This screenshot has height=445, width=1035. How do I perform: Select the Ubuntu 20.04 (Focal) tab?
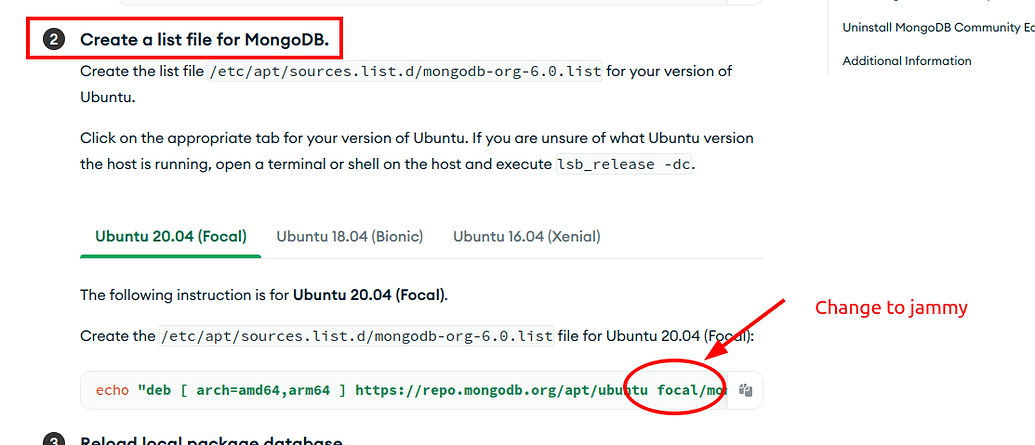click(171, 237)
